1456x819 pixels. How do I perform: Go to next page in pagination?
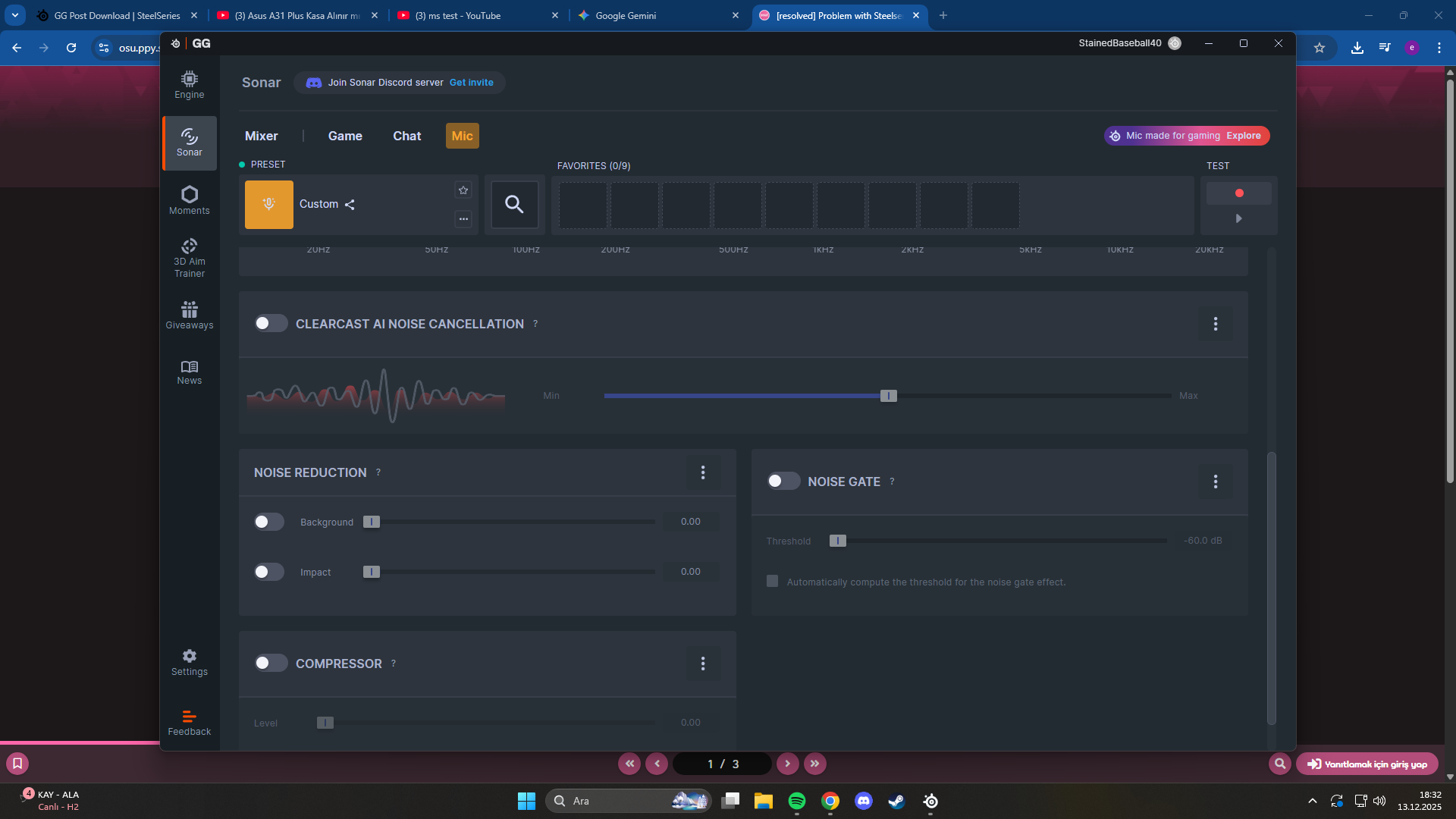click(x=788, y=764)
